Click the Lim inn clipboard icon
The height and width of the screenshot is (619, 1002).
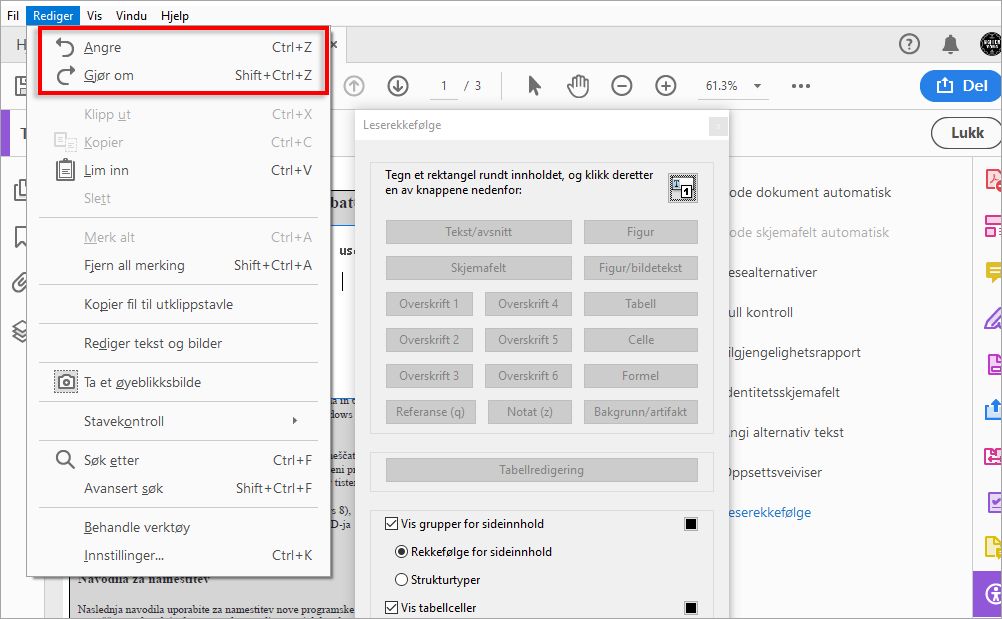click(x=65, y=170)
